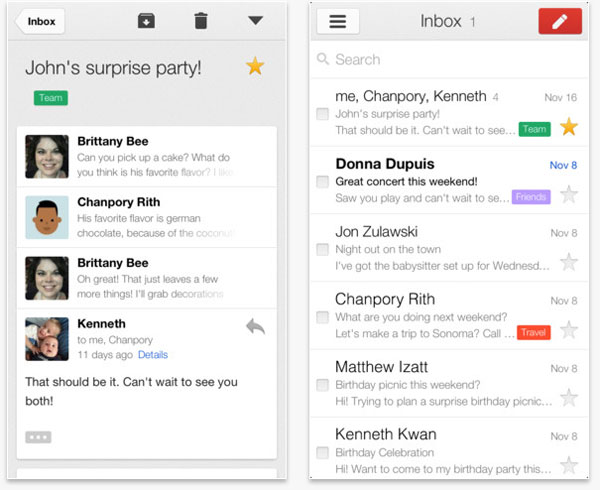600x490 pixels.
Task: Select the Donna Dupuis email checkbox
Action: [322, 182]
